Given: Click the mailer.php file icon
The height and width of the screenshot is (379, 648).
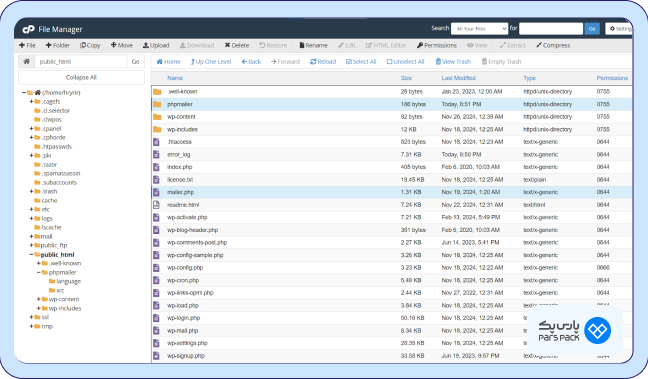Looking at the screenshot, I should pyautogui.click(x=156, y=192).
